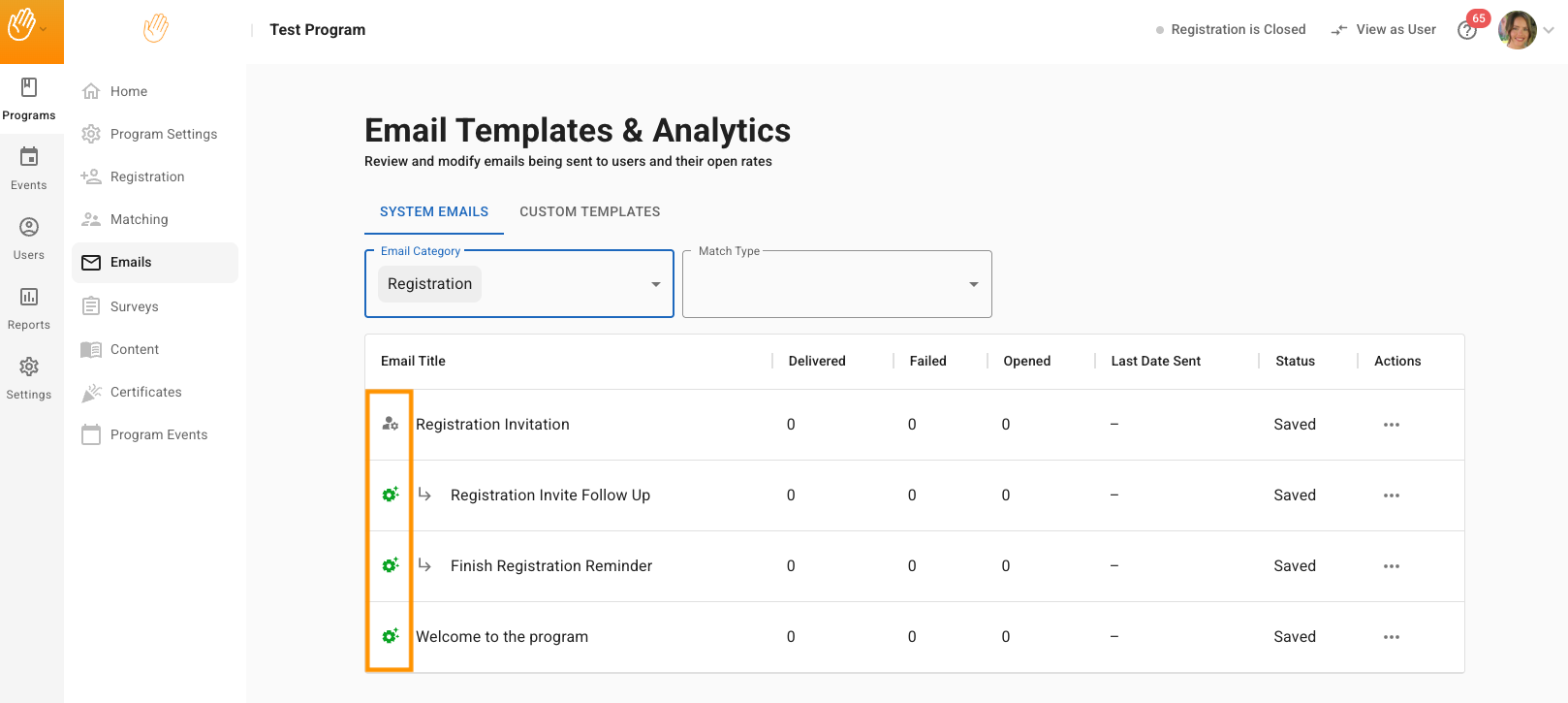This screenshot has height=703, width=1568.
Task: Expand the Email Category dropdown
Action: click(x=655, y=284)
